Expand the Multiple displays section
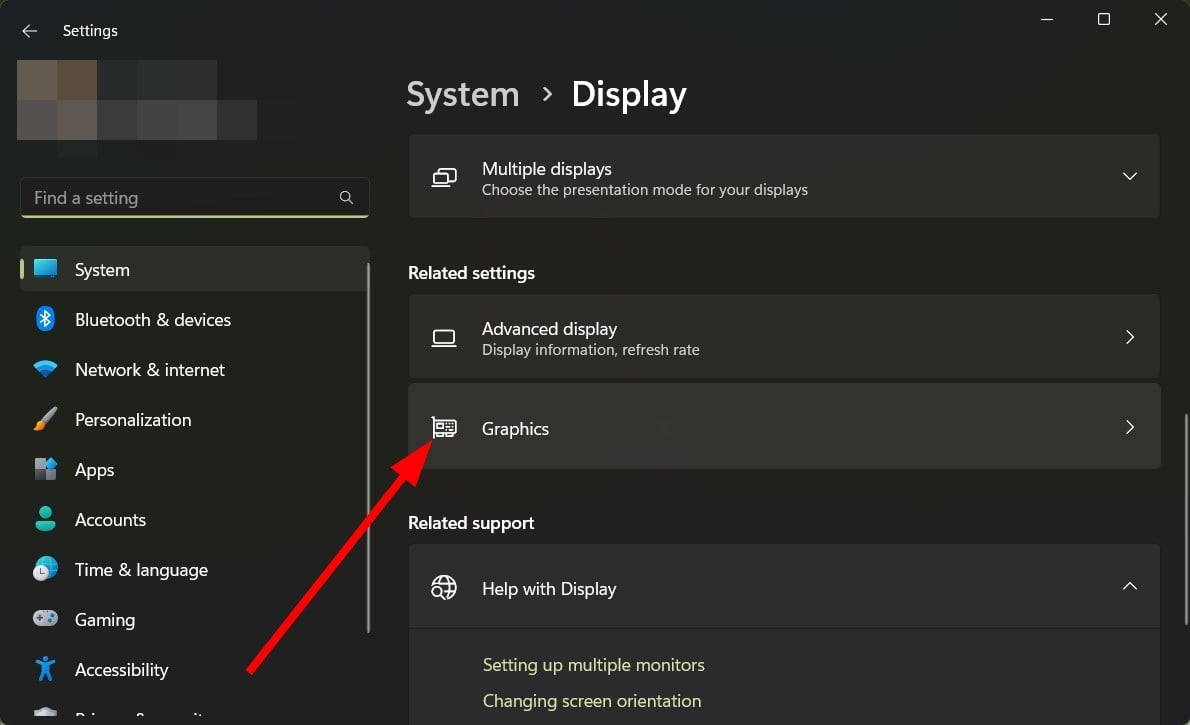The width and height of the screenshot is (1190, 725). point(1129,176)
